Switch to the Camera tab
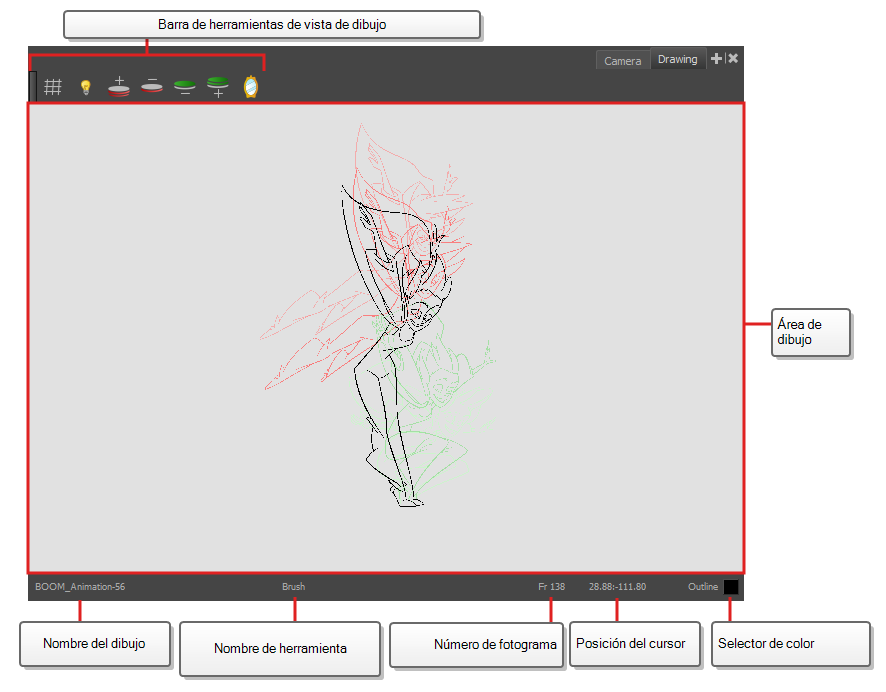This screenshot has height=692, width=886. (623, 60)
